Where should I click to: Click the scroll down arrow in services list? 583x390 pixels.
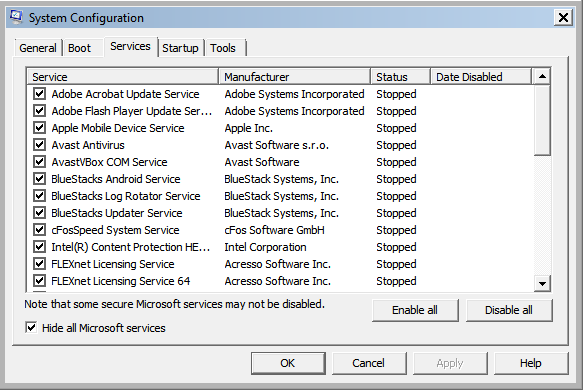coord(542,284)
